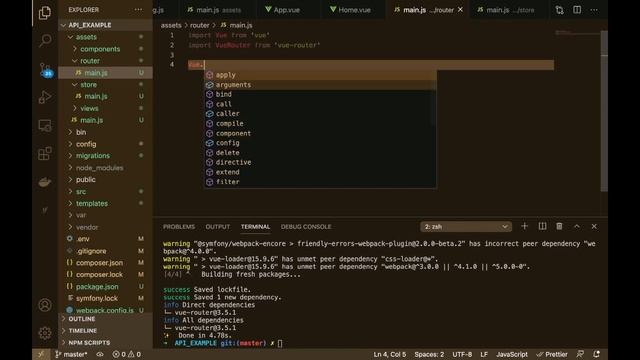This screenshot has height=360, width=640.
Task: Click the editor minimap preview
Action: tap(577, 32)
